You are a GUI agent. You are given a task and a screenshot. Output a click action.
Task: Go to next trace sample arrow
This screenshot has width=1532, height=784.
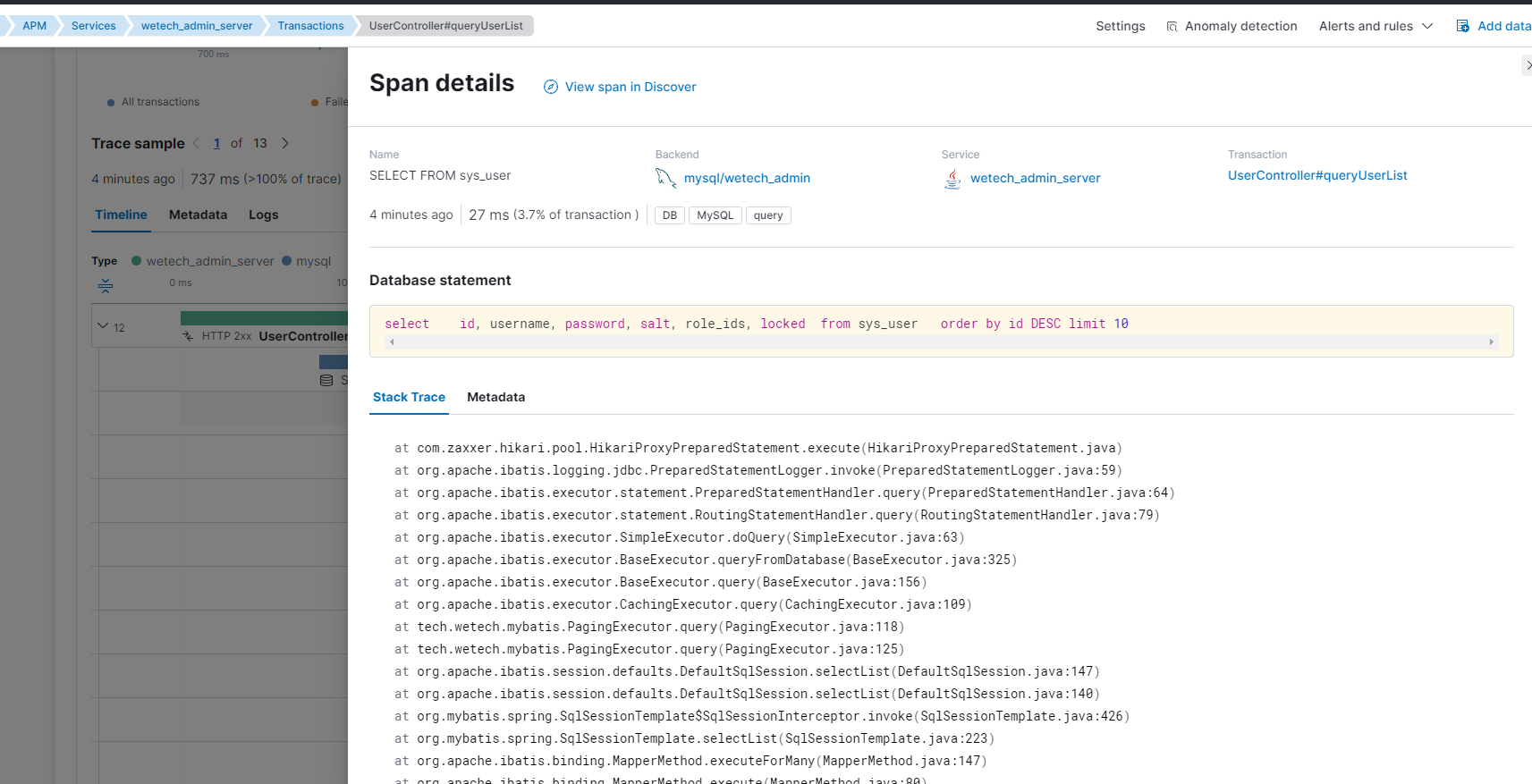point(285,143)
